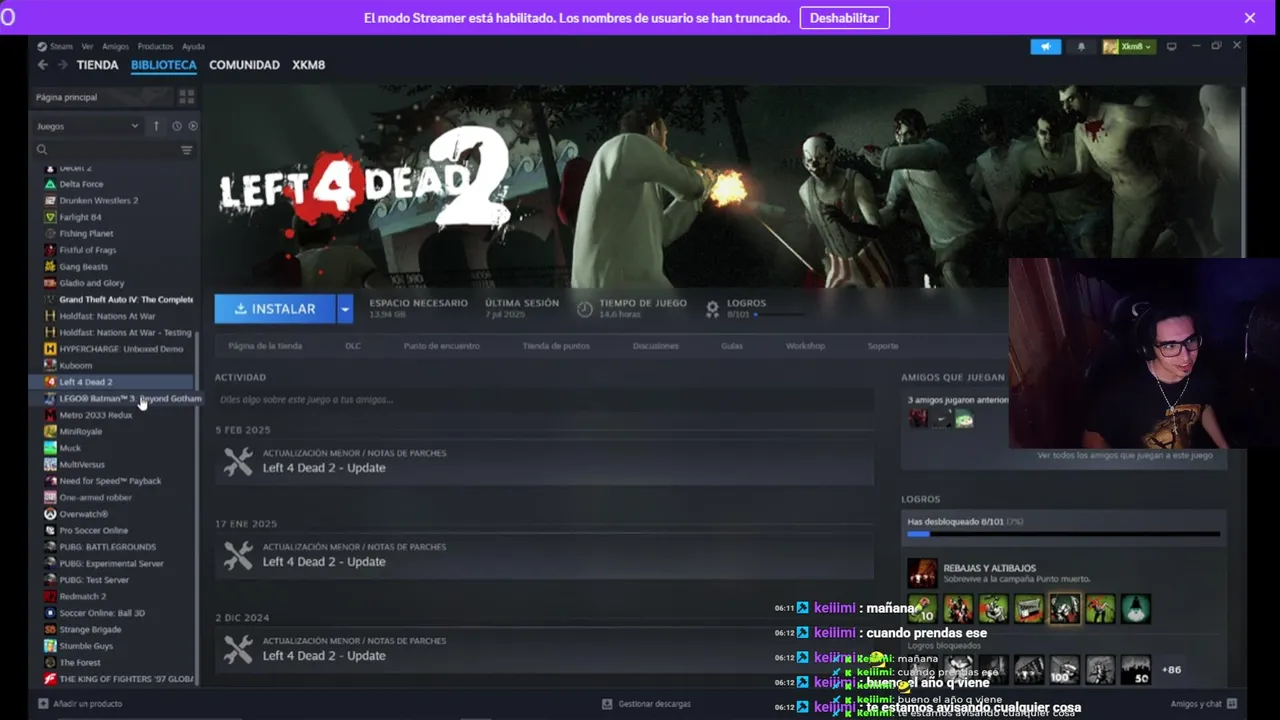This screenshot has width=1280, height=720.
Task: Go to the TIENDA tab
Action: point(97,65)
